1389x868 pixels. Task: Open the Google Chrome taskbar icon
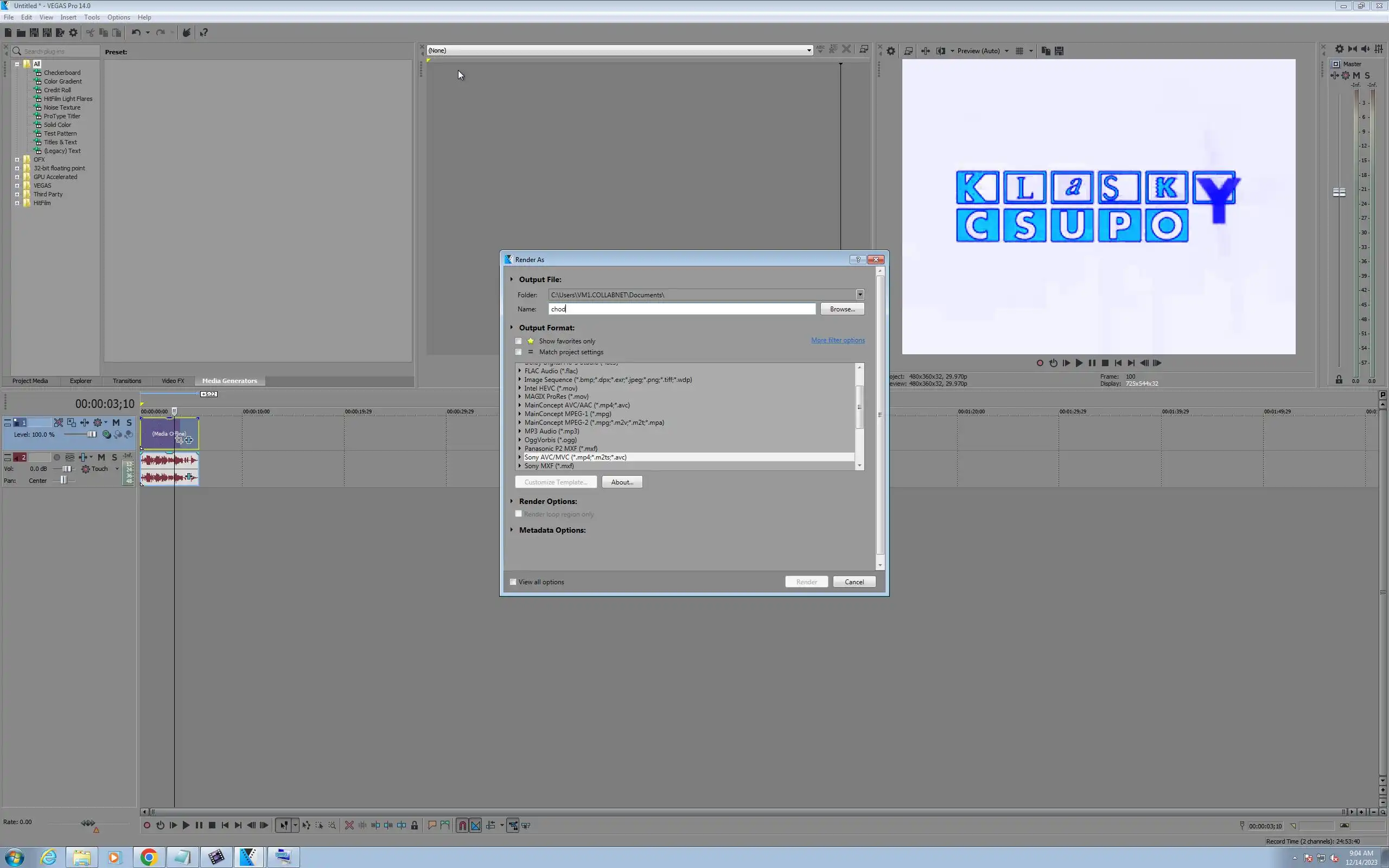(x=149, y=857)
